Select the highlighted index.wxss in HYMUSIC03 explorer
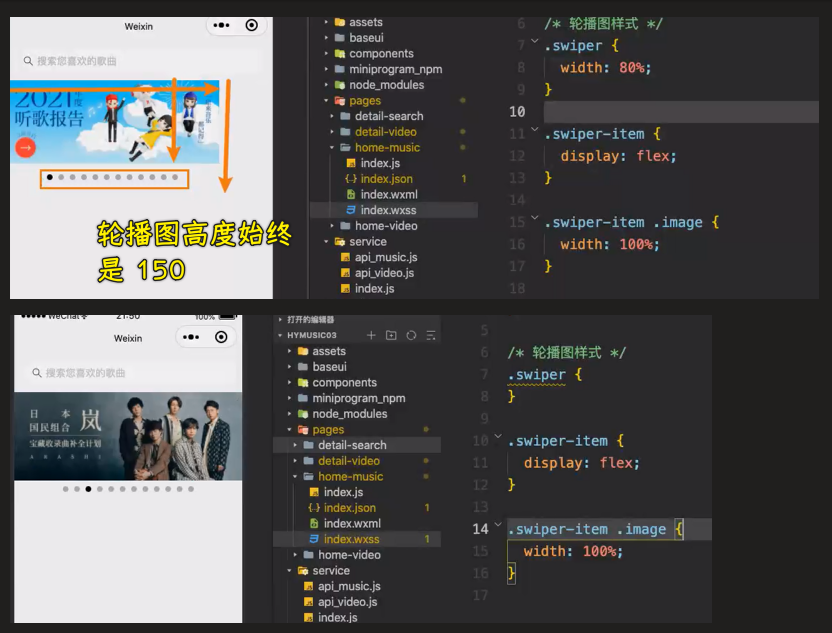This screenshot has height=633, width=832. (x=357, y=539)
